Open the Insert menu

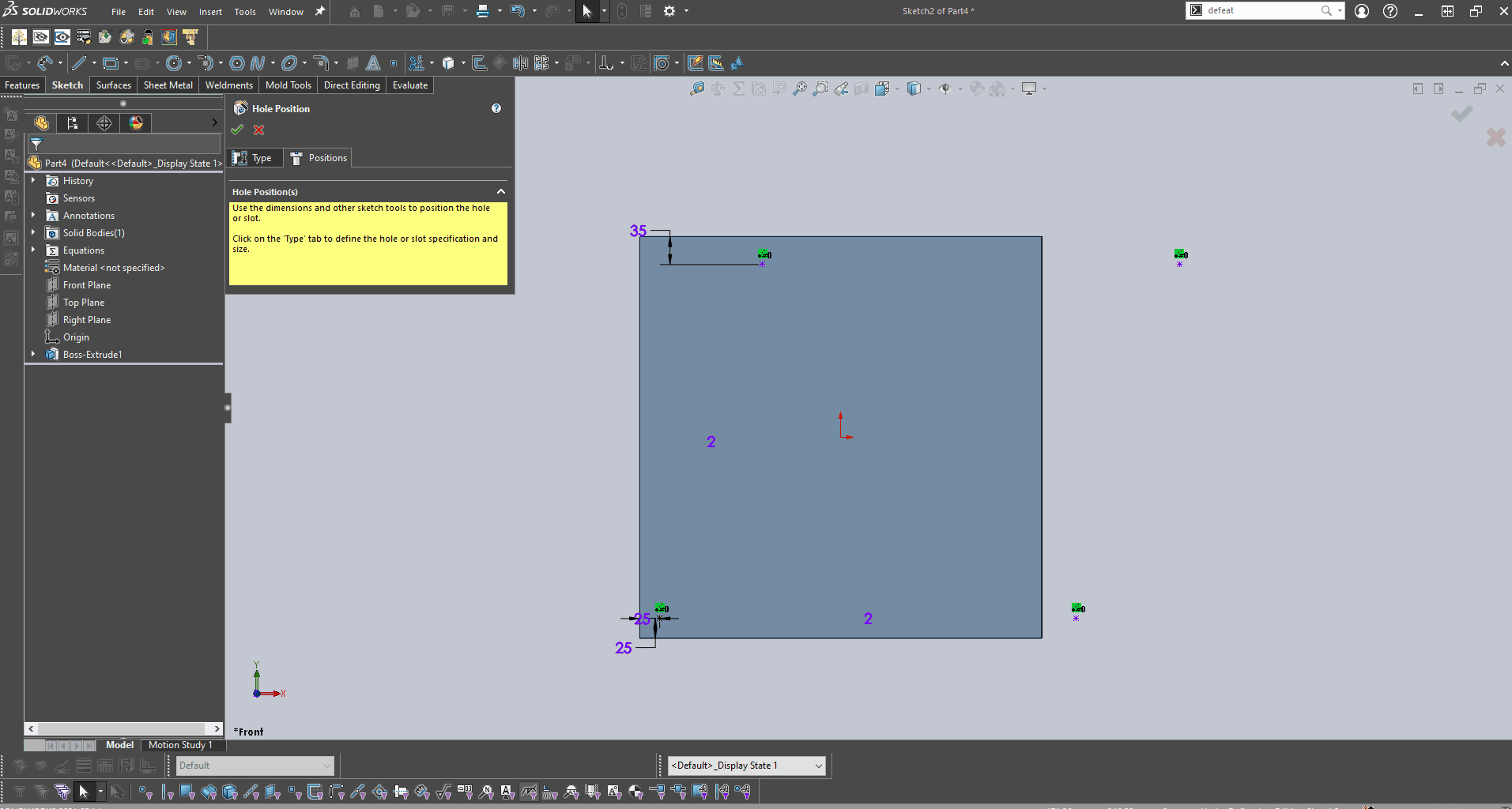tap(210, 12)
